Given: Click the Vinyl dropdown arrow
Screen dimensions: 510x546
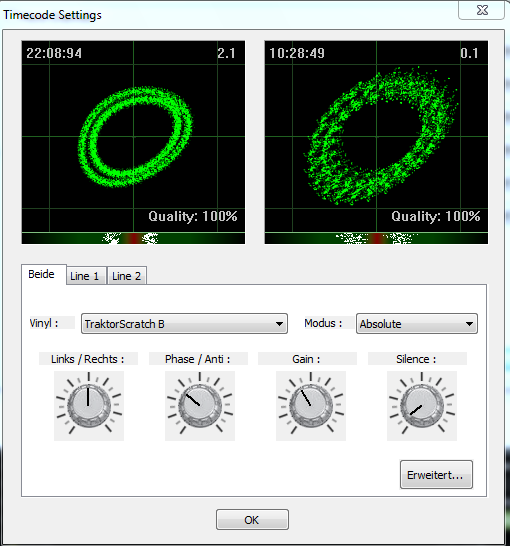Looking at the screenshot, I should click(279, 324).
